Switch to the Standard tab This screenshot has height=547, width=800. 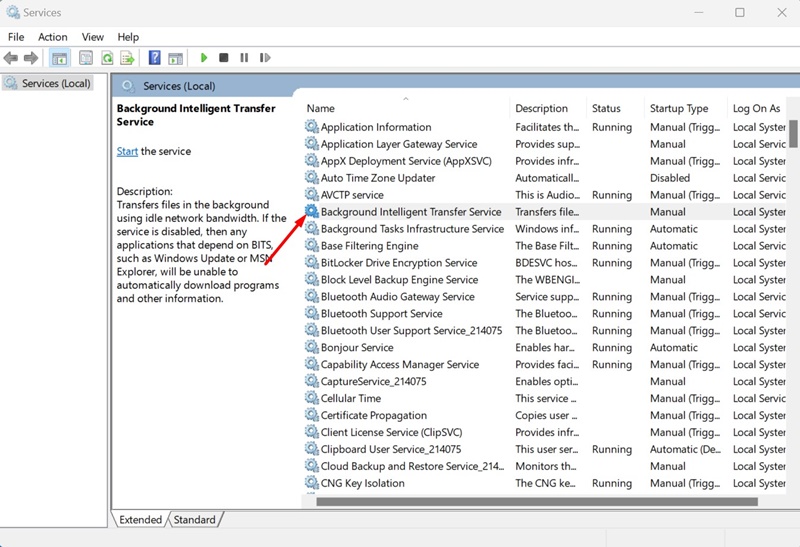click(x=194, y=520)
